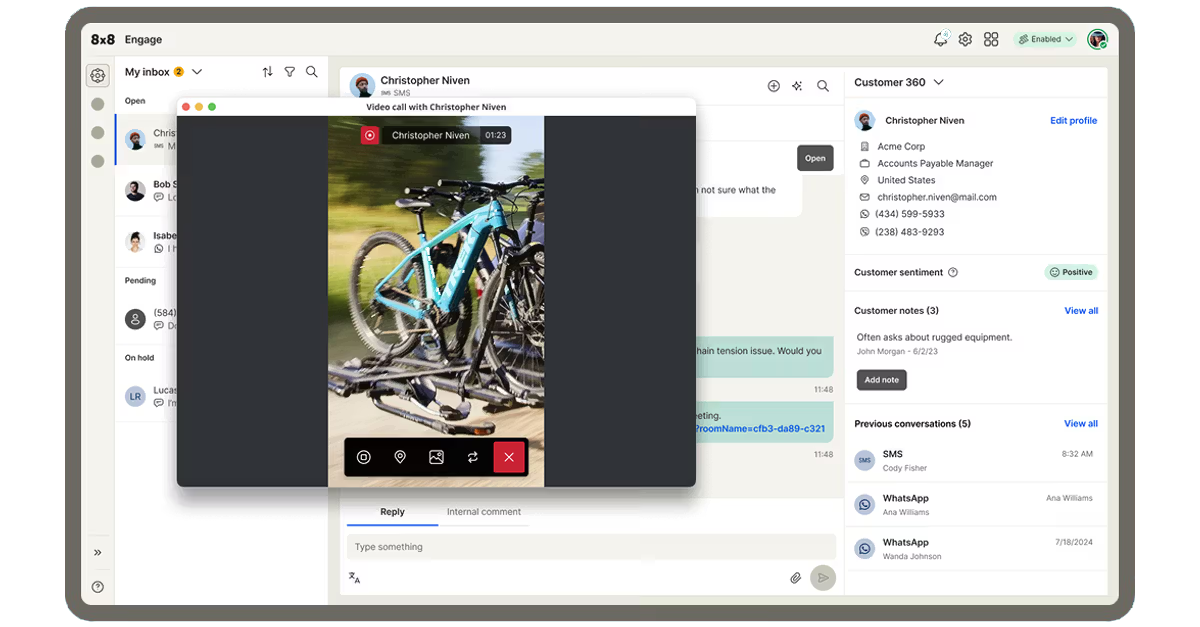Switch to the Internal comment tab
This screenshot has width=1200, height=627.
484,512
